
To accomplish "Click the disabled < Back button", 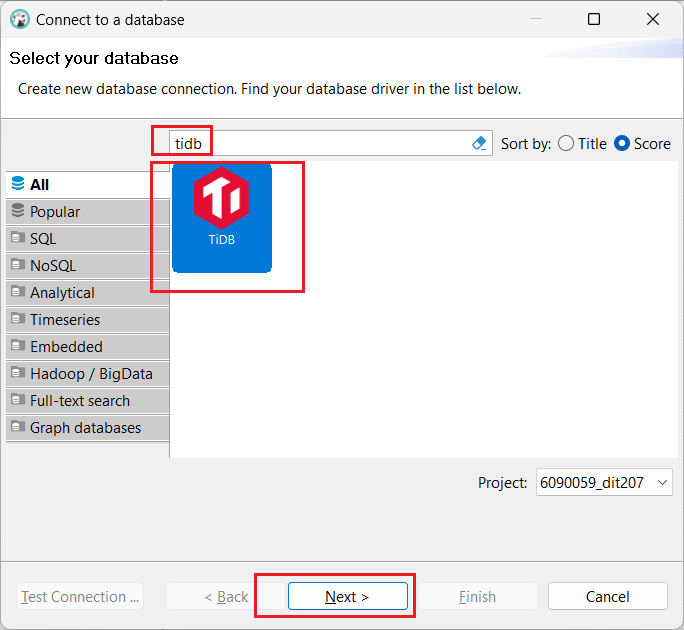I will coord(226,596).
